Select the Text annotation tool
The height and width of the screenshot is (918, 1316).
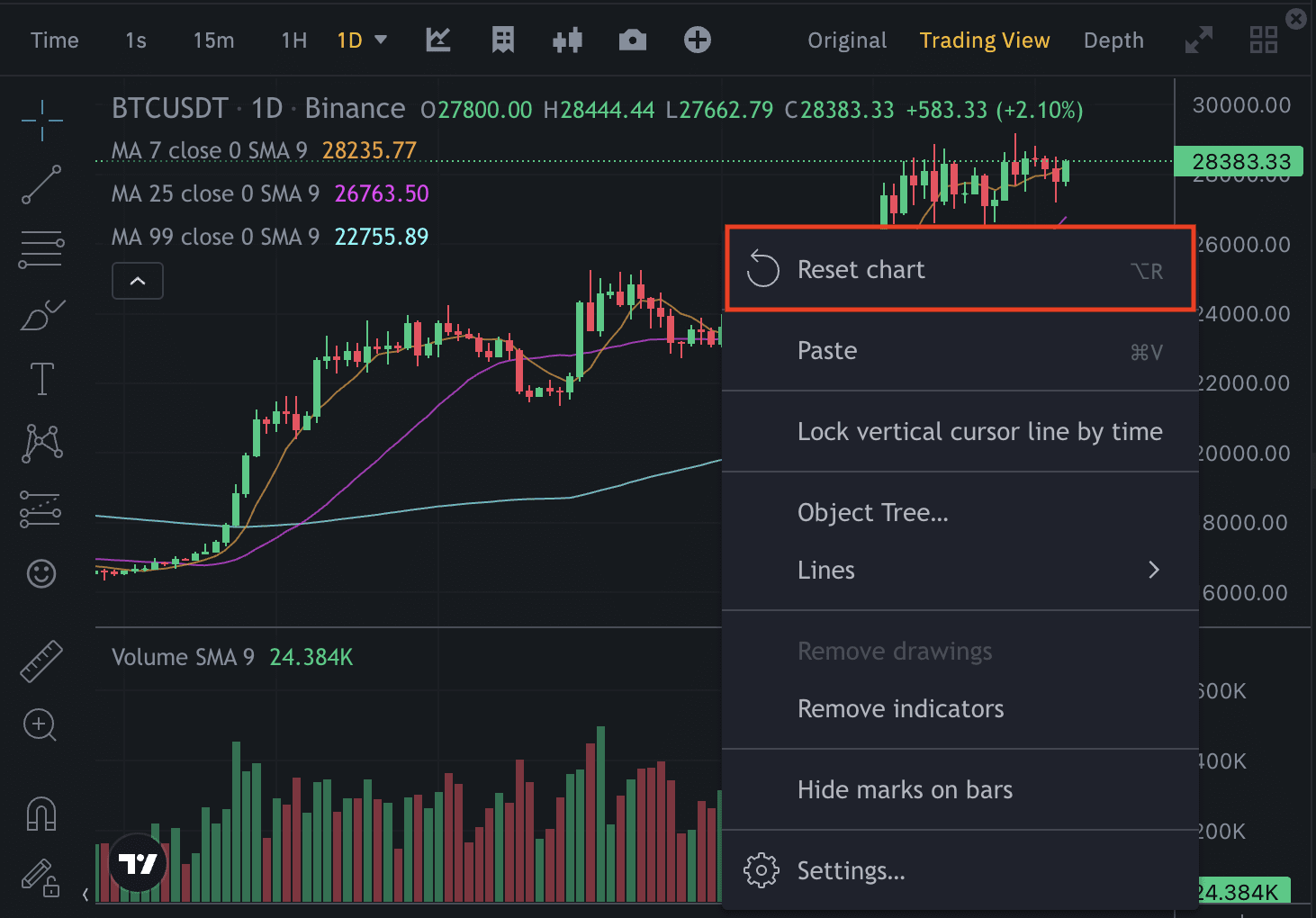click(x=41, y=379)
